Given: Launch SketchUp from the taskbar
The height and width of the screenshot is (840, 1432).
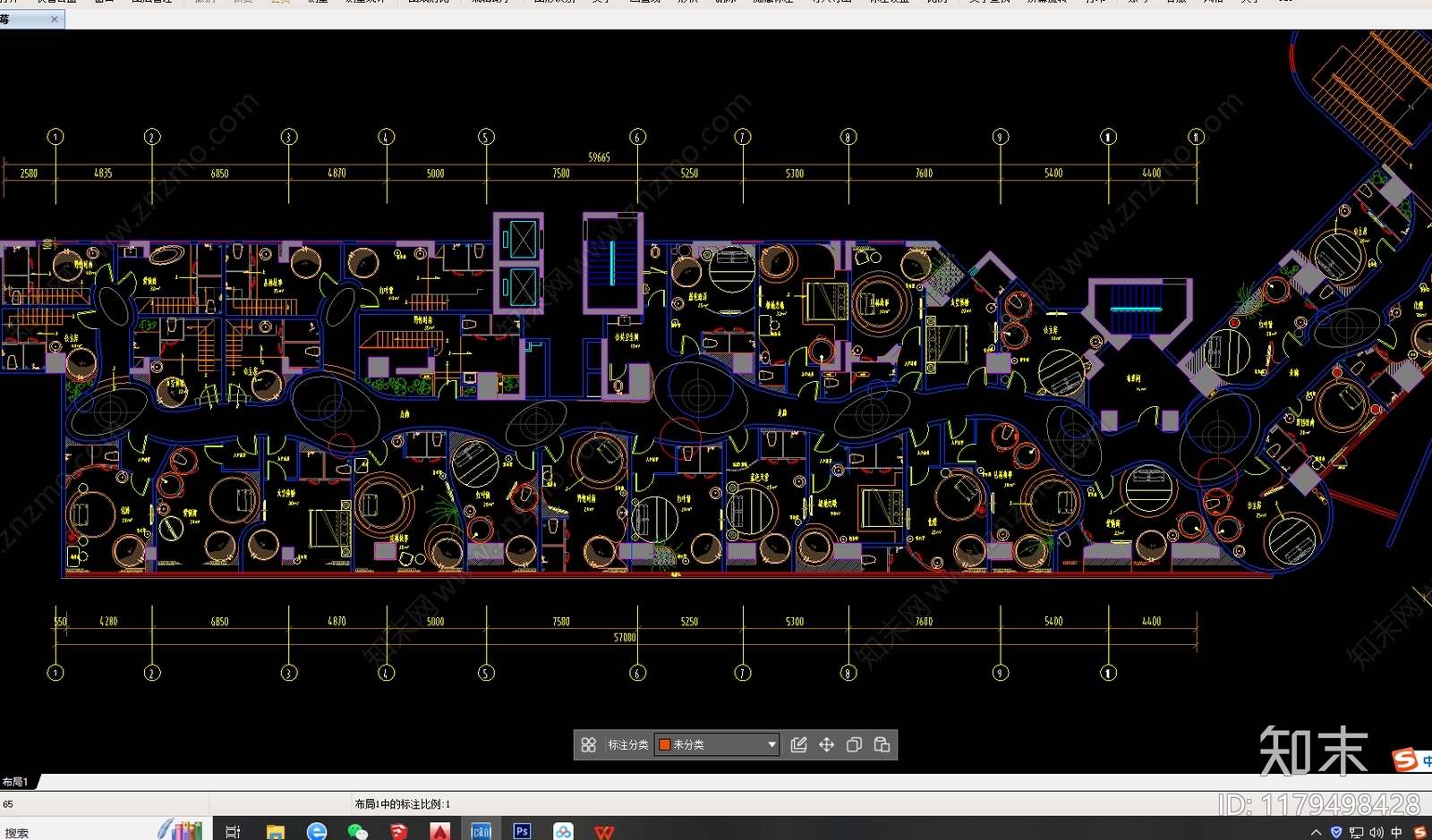Looking at the screenshot, I should pos(398,832).
